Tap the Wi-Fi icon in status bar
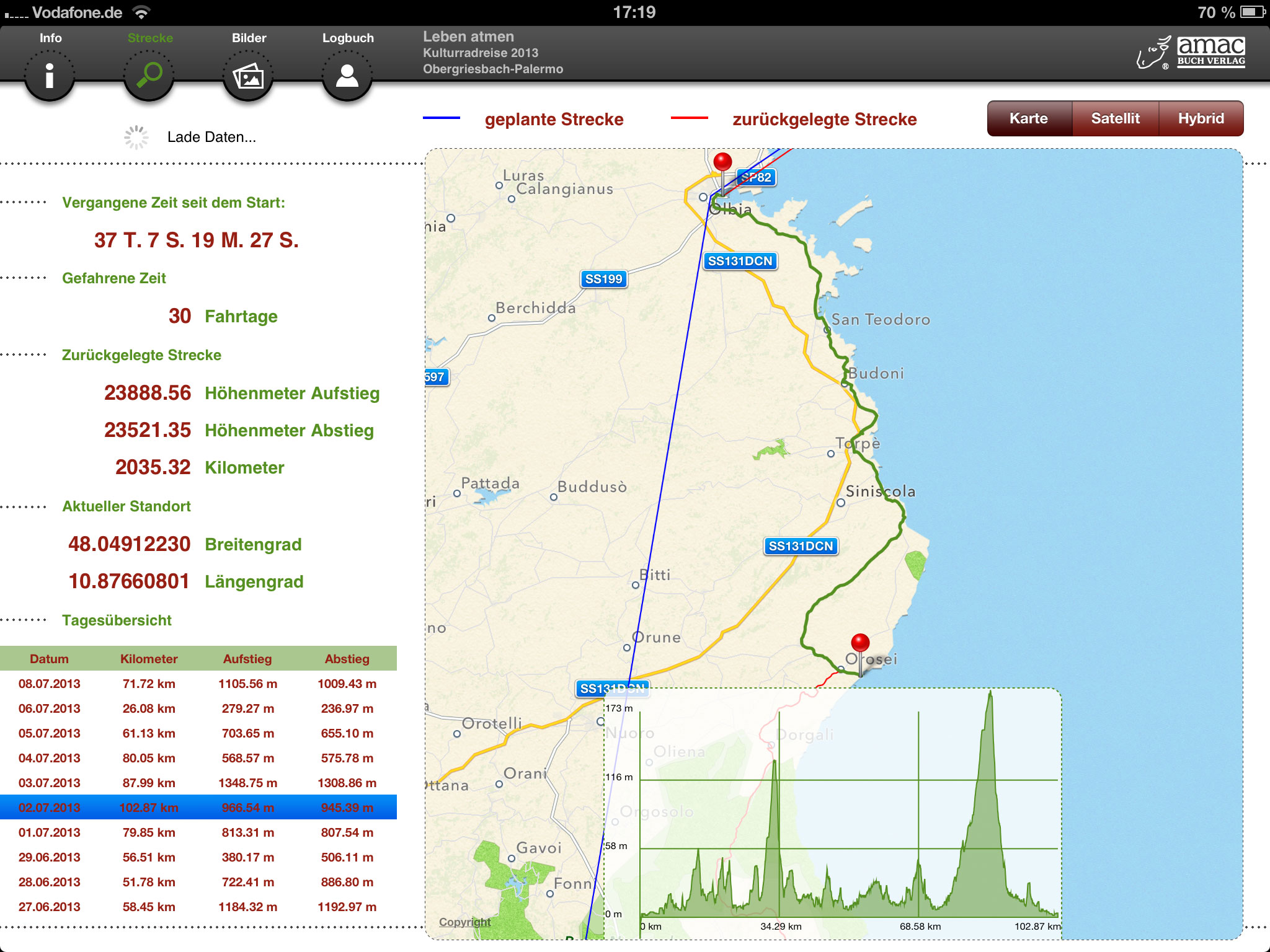This screenshot has height=952, width=1270. pos(142,12)
